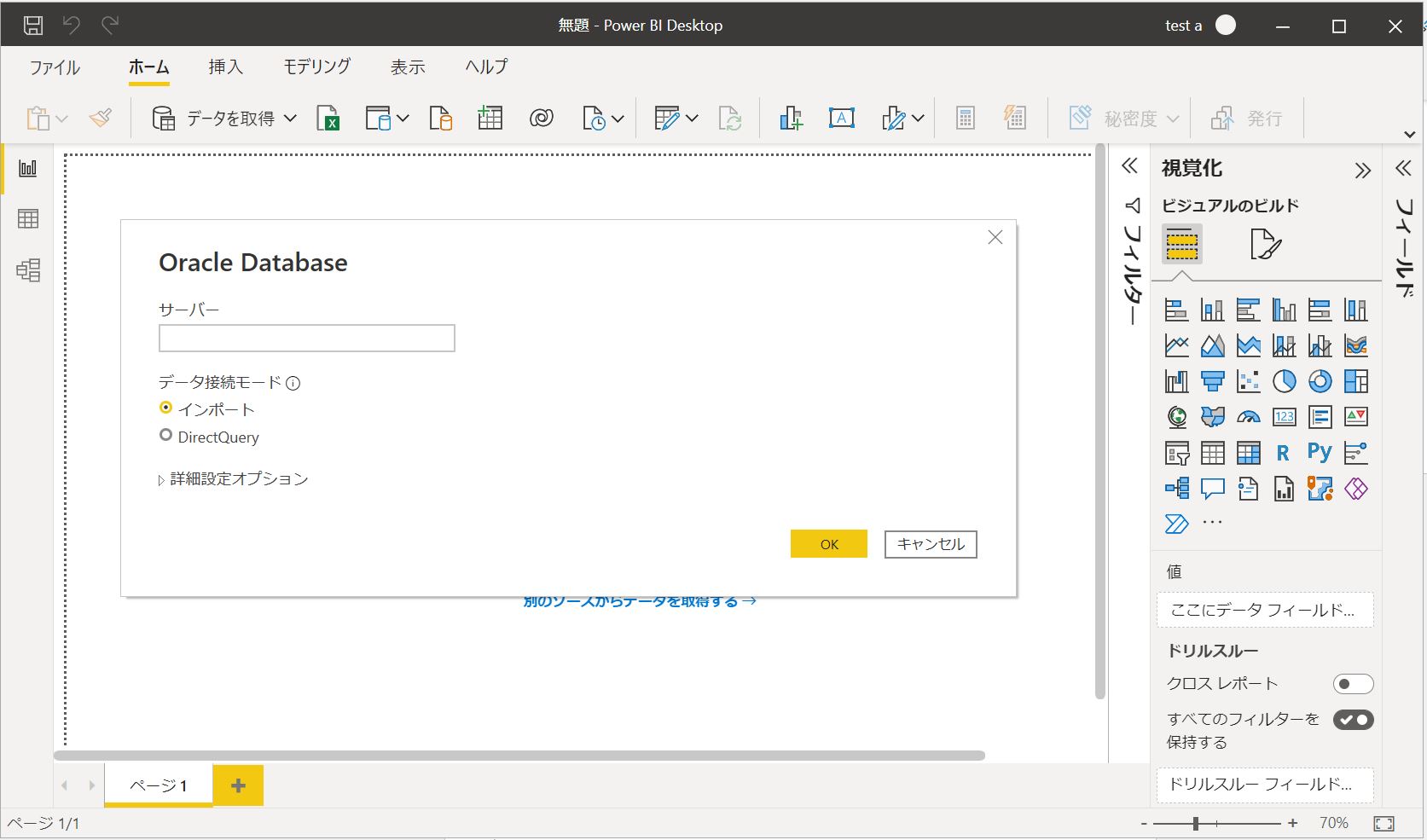Select the DirectQuery radio button
The image size is (1427, 840).
[x=166, y=436]
